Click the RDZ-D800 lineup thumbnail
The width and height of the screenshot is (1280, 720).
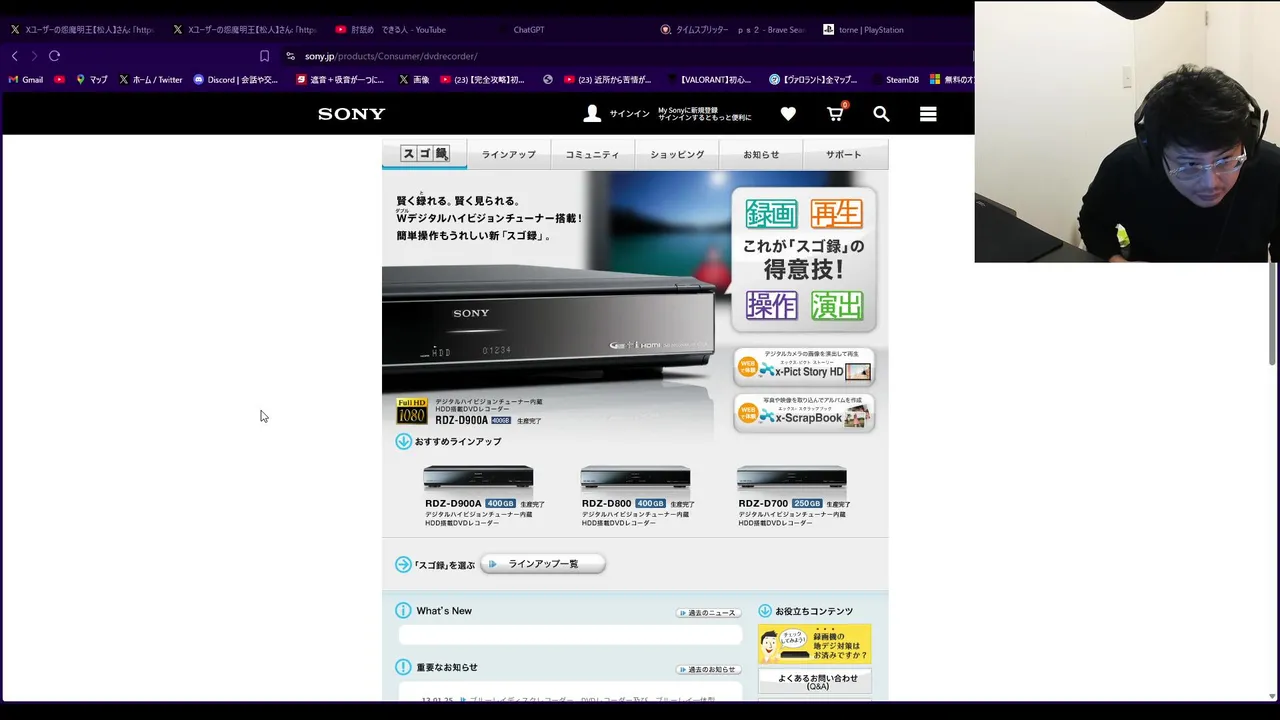tap(635, 479)
